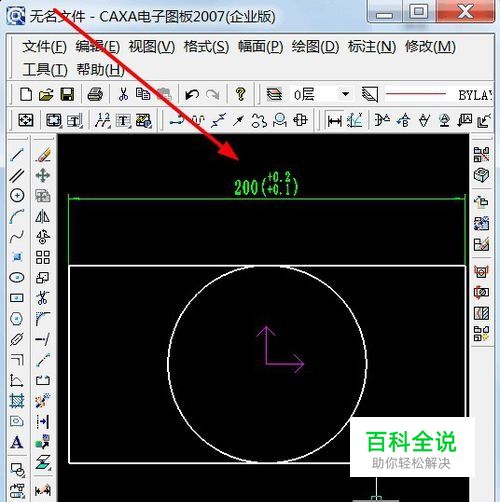This screenshot has height=502, width=500.
Task: Select the Text tool letter A
Action: pos(17,442)
